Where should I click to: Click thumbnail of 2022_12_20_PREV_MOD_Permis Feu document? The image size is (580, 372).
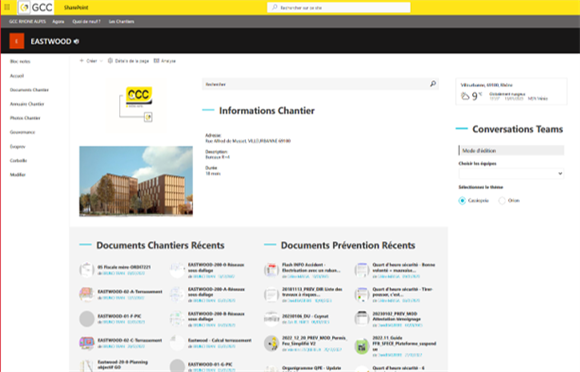[271, 343]
